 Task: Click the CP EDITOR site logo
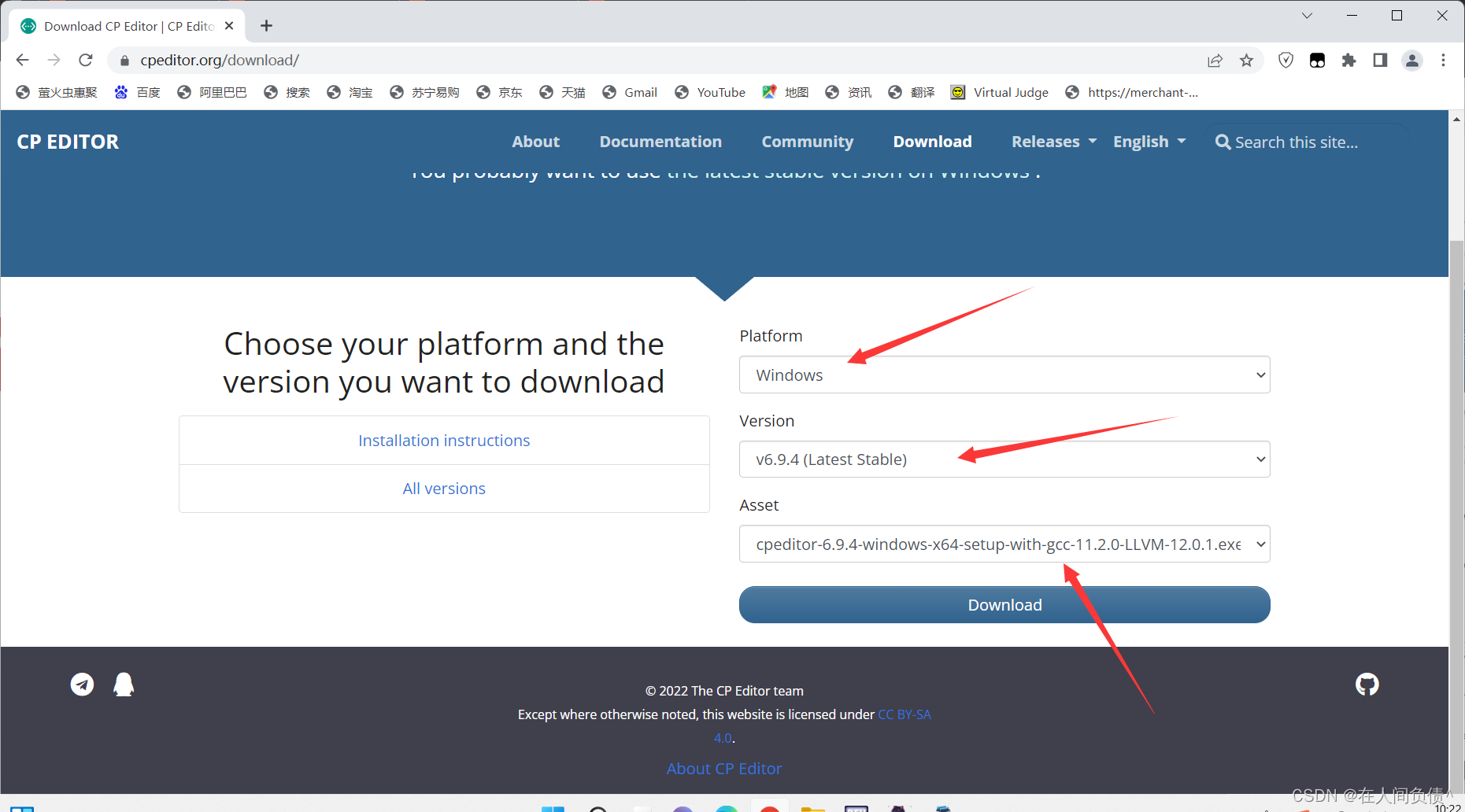point(68,142)
